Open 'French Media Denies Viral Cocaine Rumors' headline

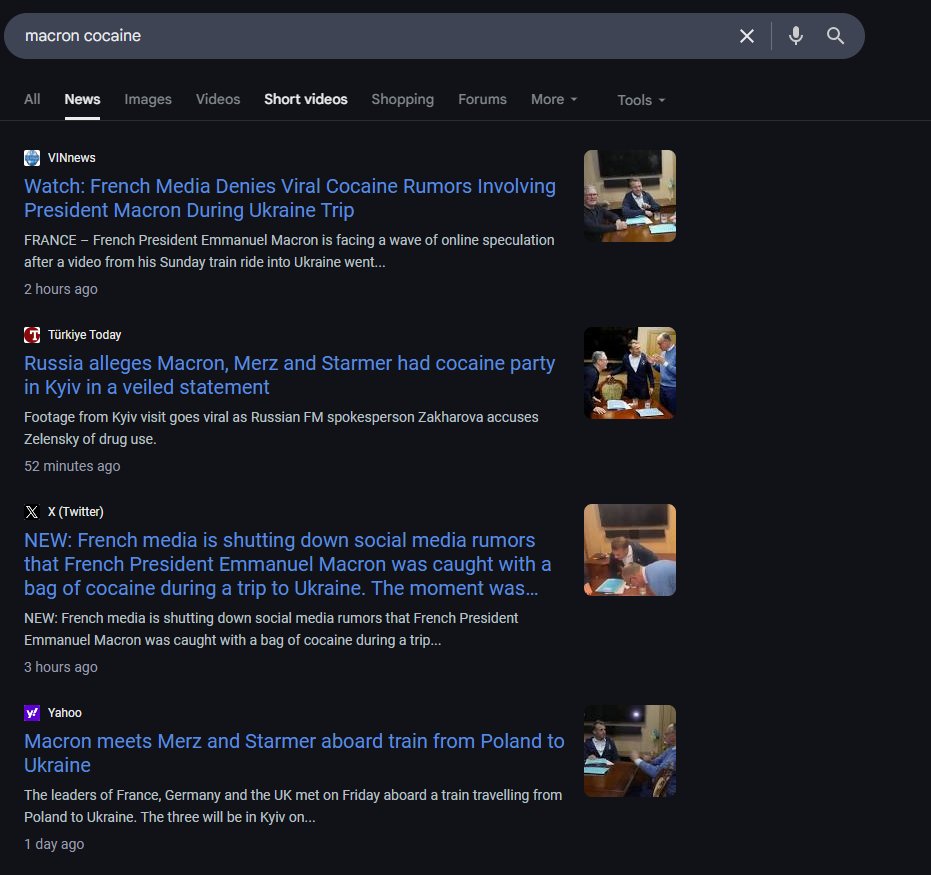coord(290,198)
